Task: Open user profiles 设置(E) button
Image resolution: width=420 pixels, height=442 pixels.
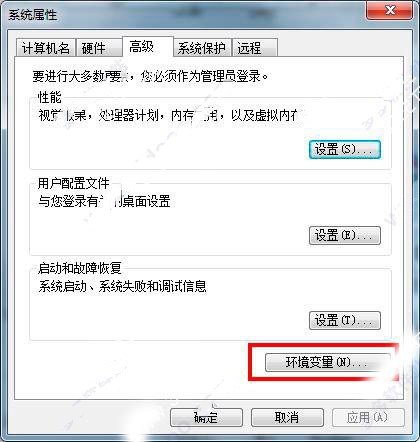Action: [x=344, y=235]
